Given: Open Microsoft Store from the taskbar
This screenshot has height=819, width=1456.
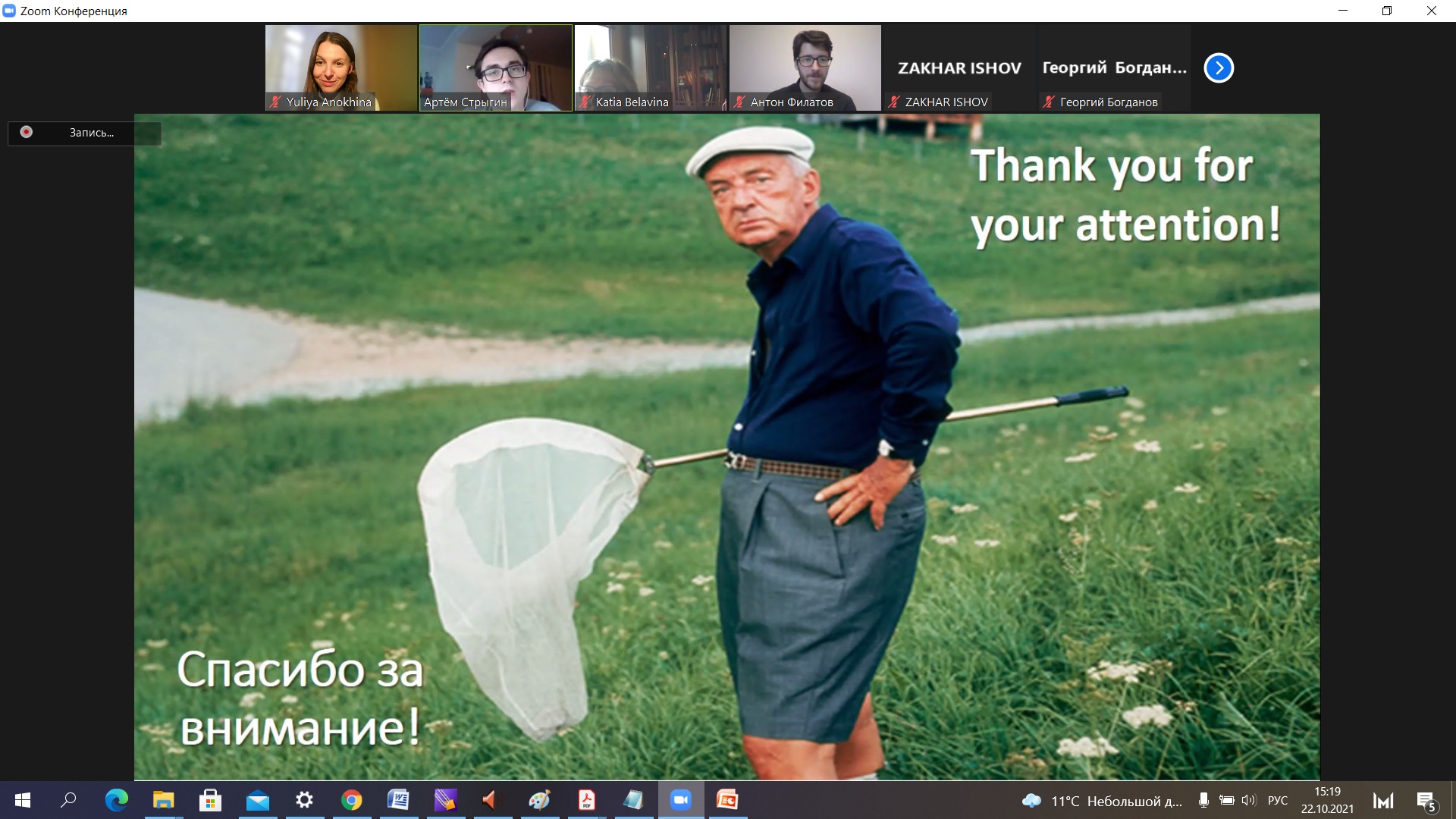Looking at the screenshot, I should tap(210, 800).
